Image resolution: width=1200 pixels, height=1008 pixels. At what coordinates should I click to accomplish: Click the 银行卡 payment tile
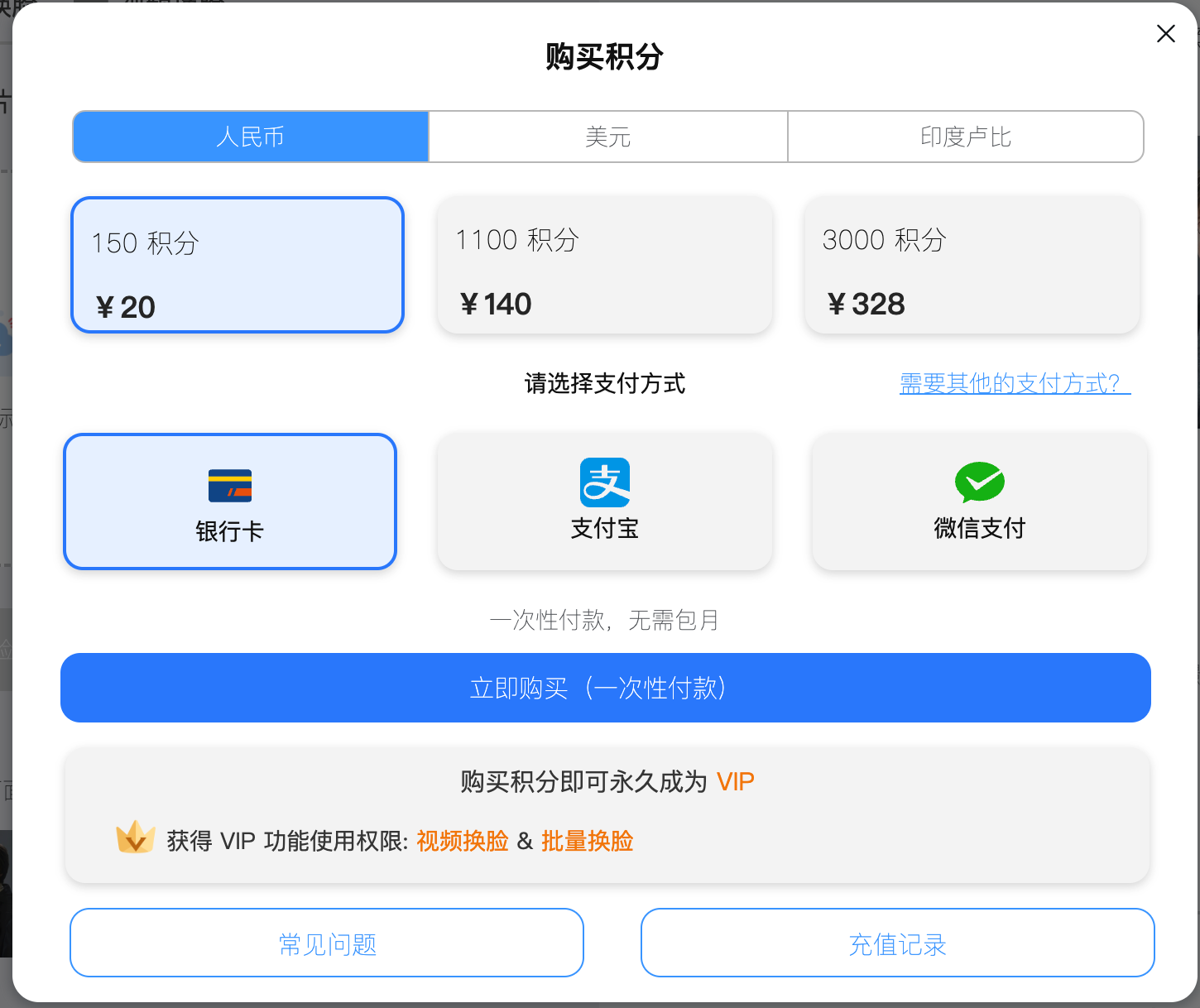tap(230, 502)
